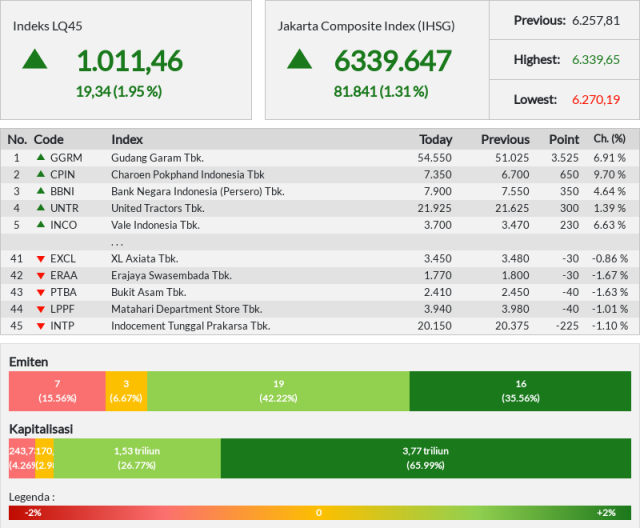640x528 pixels.
Task: Click the ellipsis row between rows 5 and 41
Action: click(320, 242)
